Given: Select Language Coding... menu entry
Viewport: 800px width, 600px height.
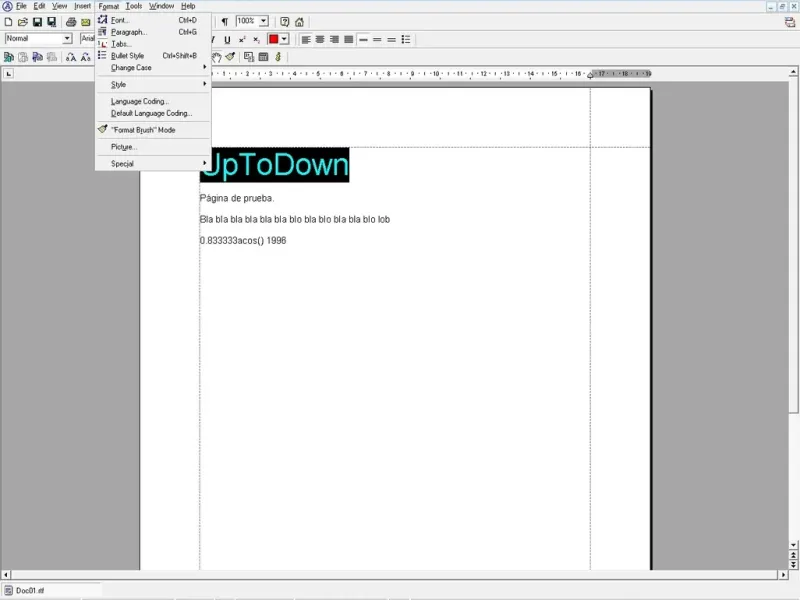Looking at the screenshot, I should (153, 101).
